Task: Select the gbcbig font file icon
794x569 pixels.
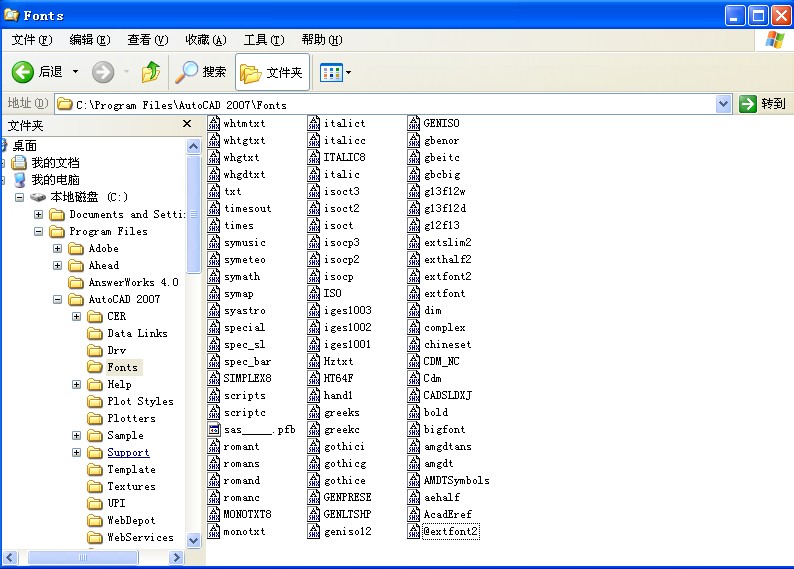Action: point(414,174)
